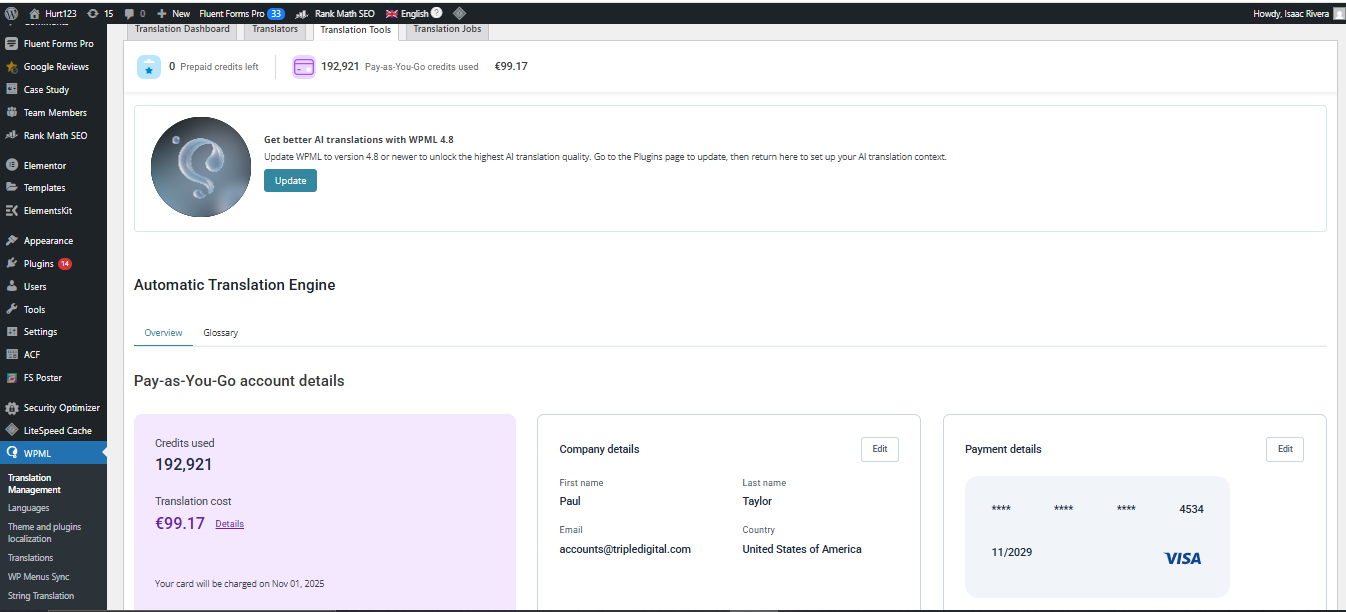
Task: Open the Details link beside translation cost
Action: pos(229,524)
